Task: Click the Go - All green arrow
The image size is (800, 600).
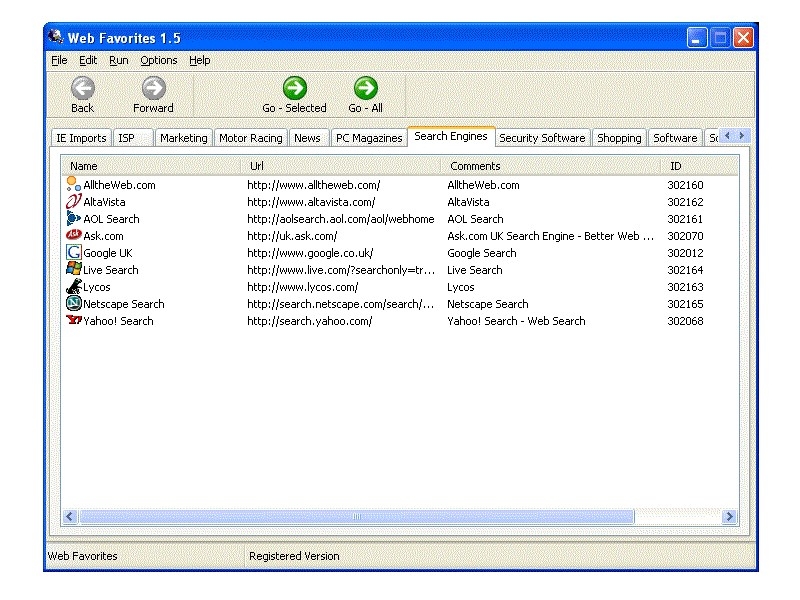Action: 366,88
